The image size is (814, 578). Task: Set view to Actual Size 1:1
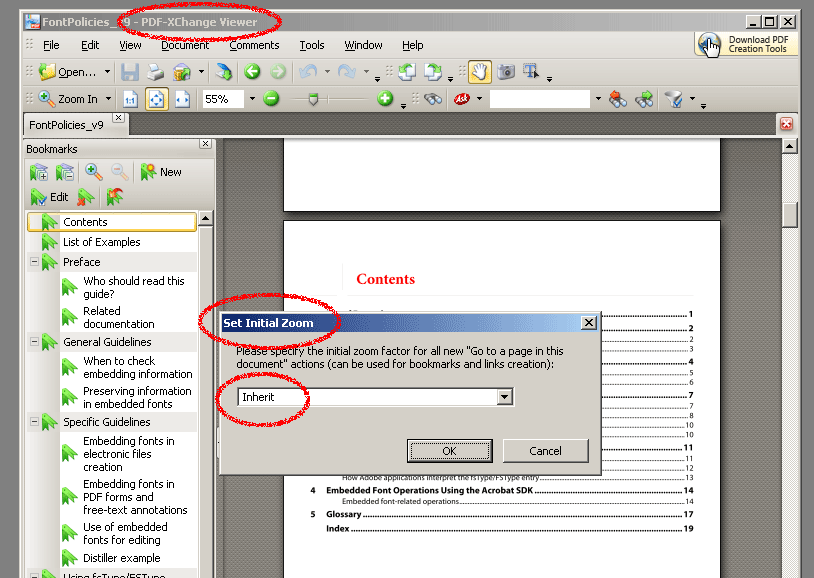130,99
